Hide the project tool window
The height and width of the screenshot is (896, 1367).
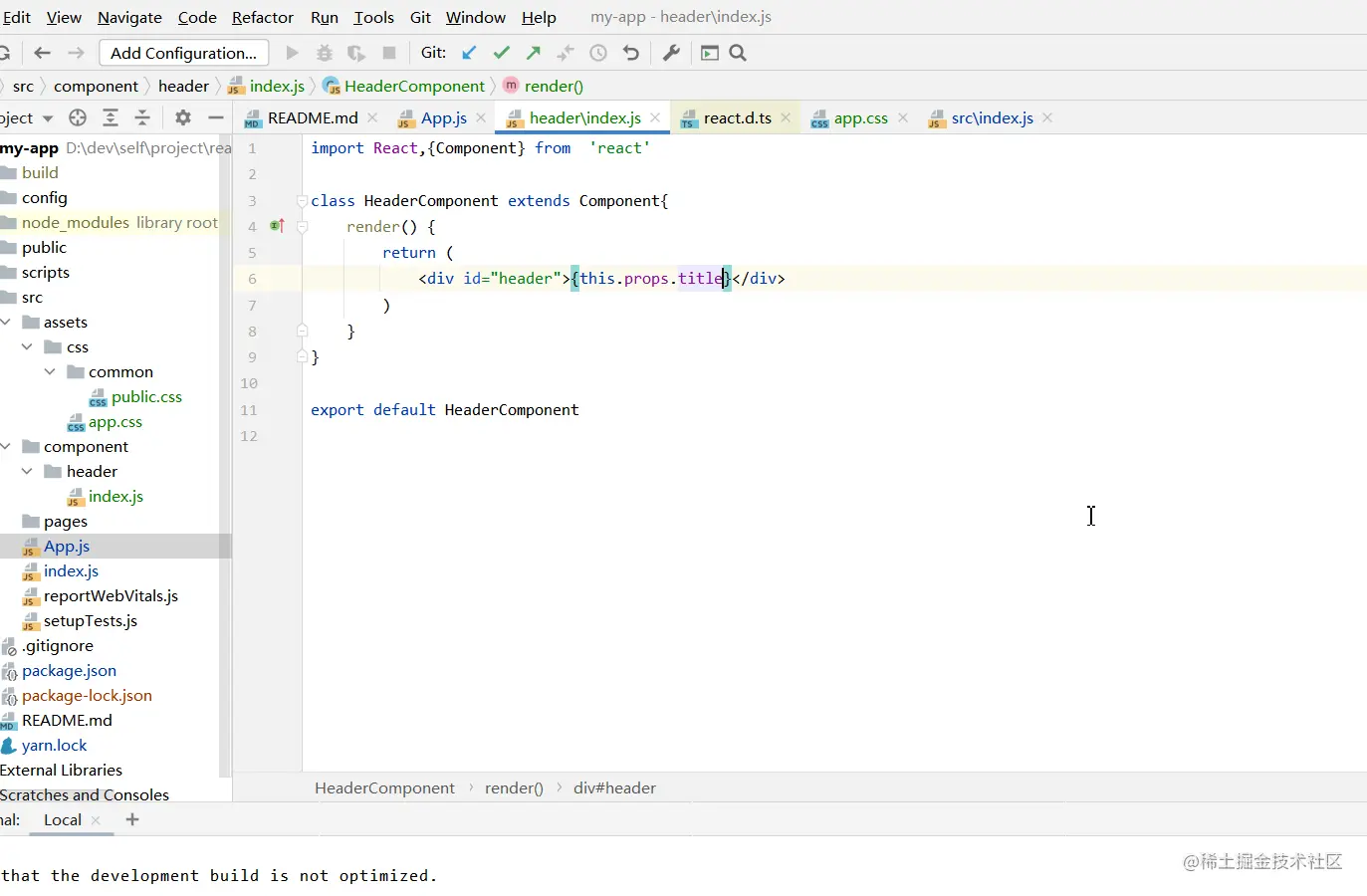coord(215,117)
